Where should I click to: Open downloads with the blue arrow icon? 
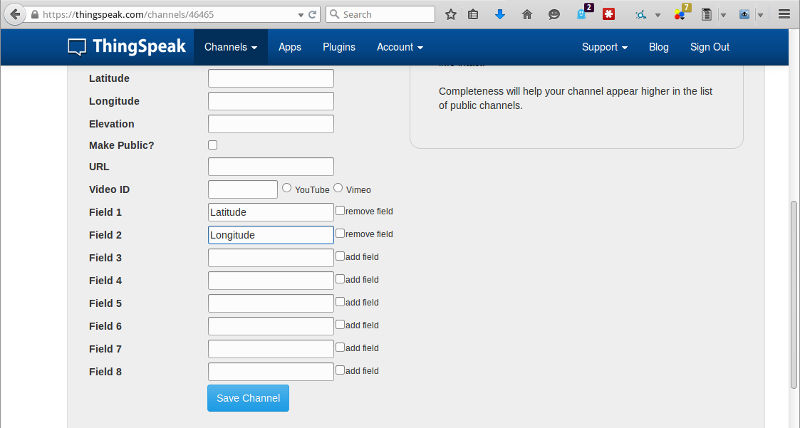(x=500, y=14)
